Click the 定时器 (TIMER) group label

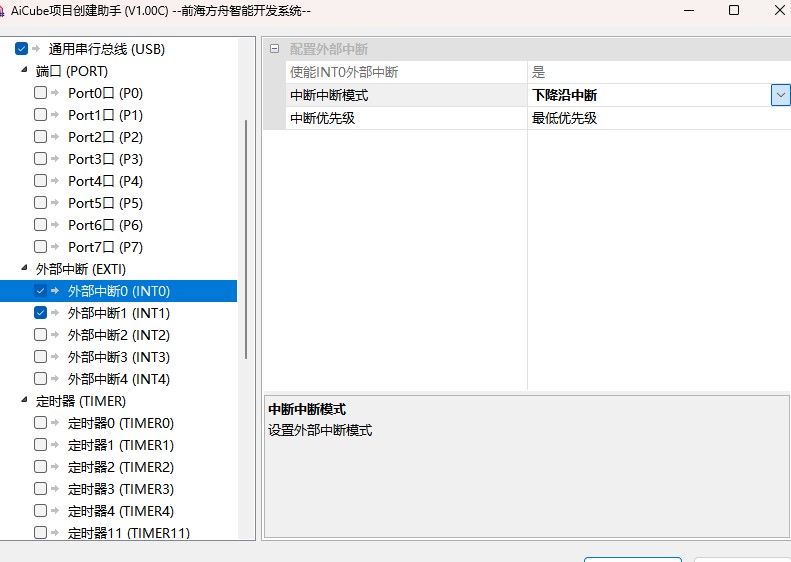click(81, 401)
